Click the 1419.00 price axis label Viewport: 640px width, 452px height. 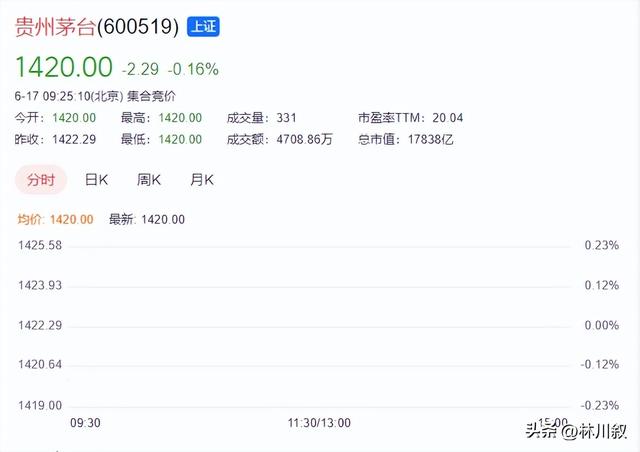(x=40, y=405)
